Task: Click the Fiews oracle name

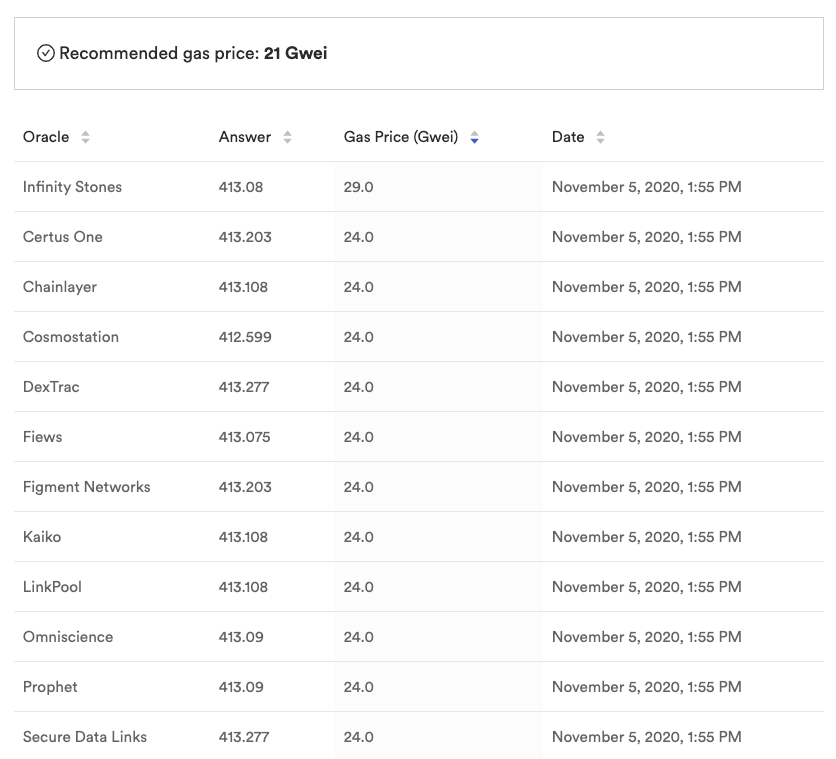Action: [x=43, y=437]
